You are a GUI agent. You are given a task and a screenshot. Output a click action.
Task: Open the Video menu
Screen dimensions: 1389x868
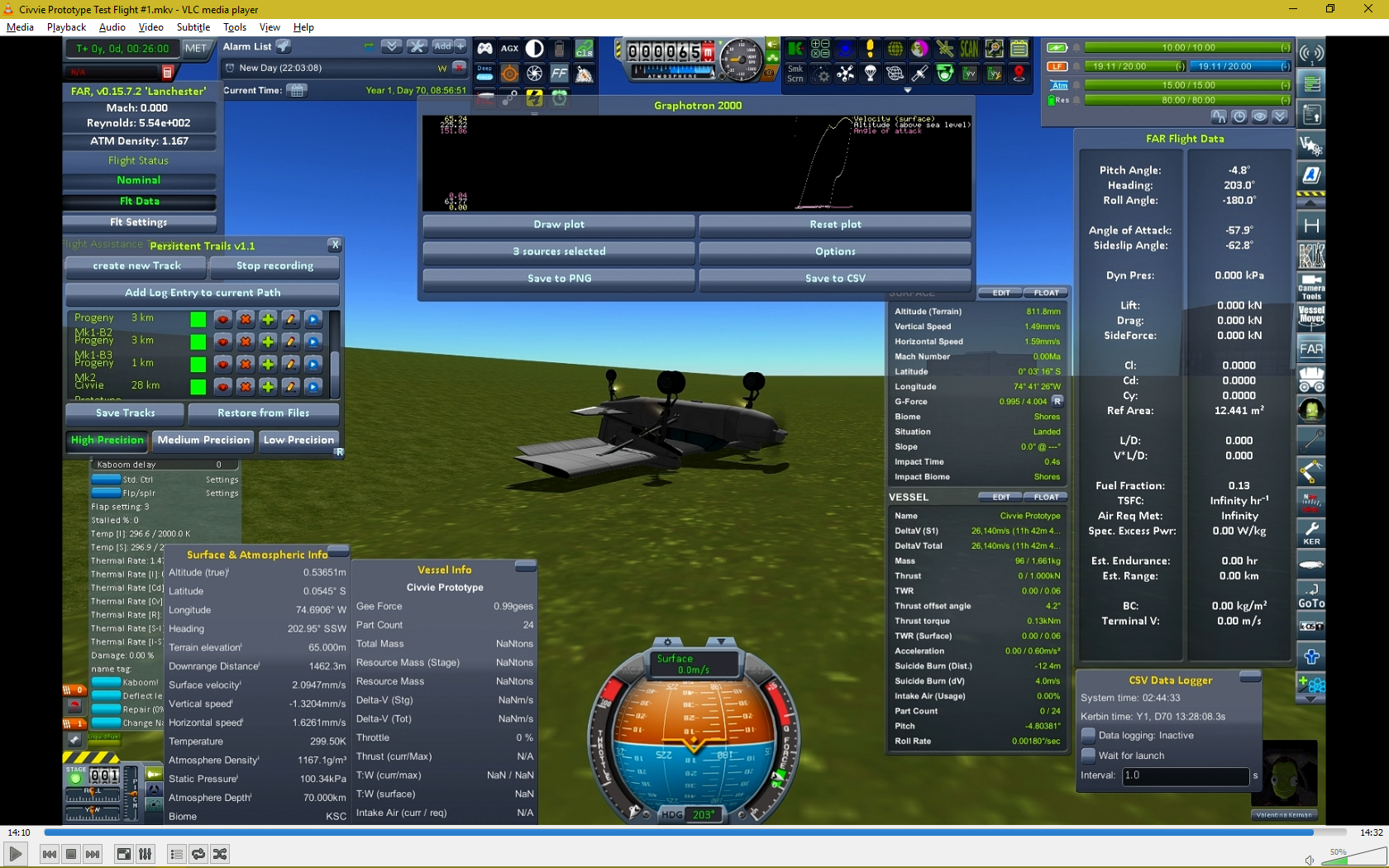(x=150, y=27)
